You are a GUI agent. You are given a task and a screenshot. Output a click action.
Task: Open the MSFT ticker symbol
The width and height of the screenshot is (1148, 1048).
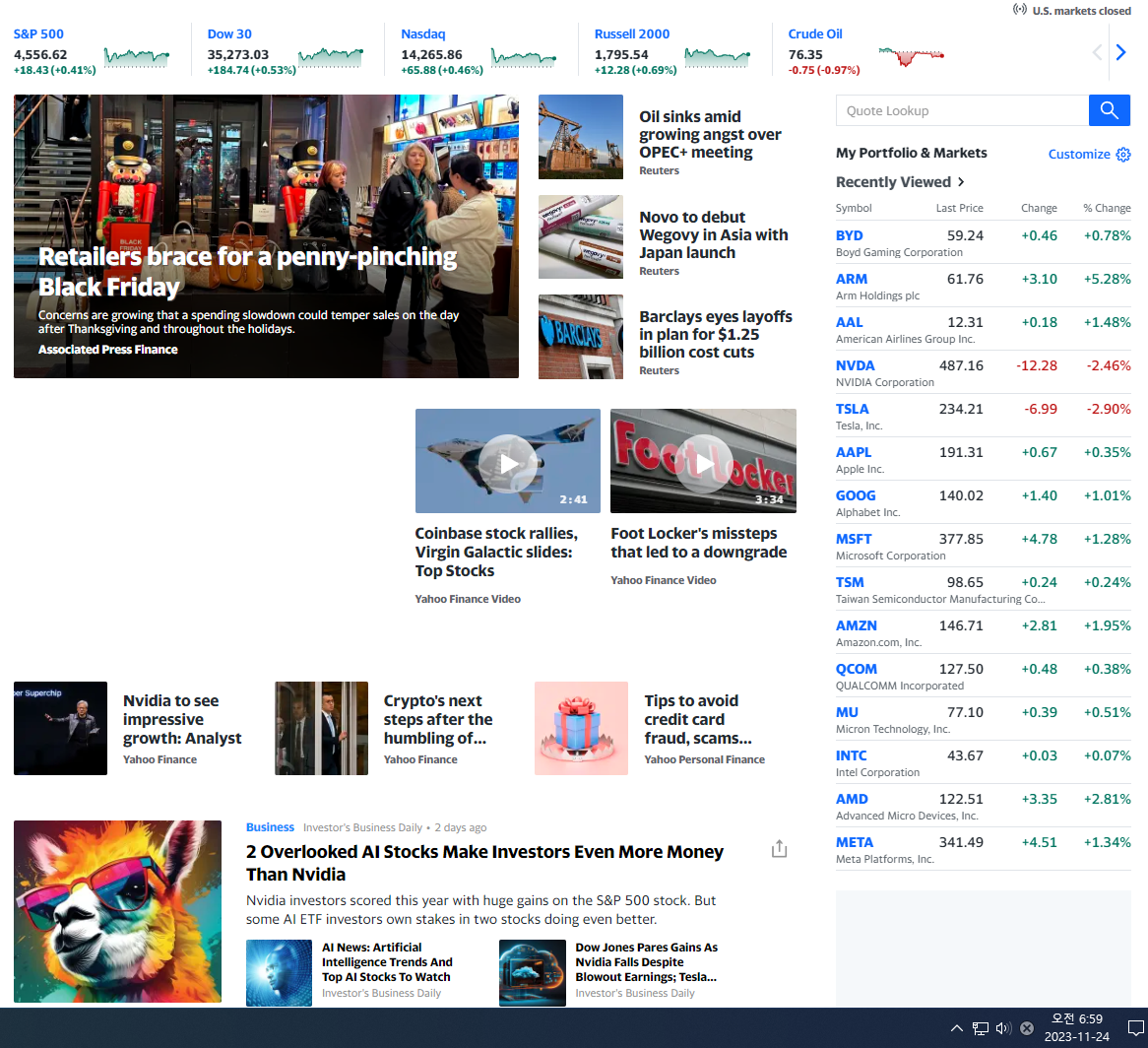[x=854, y=539]
